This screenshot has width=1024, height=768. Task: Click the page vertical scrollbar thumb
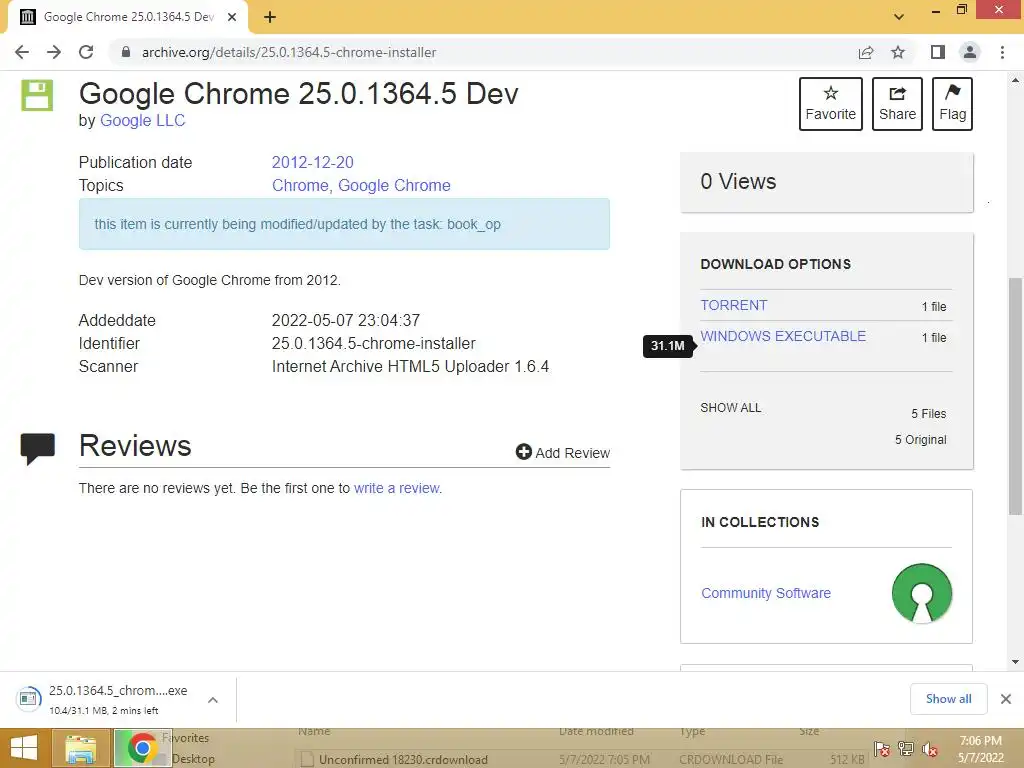click(1015, 396)
